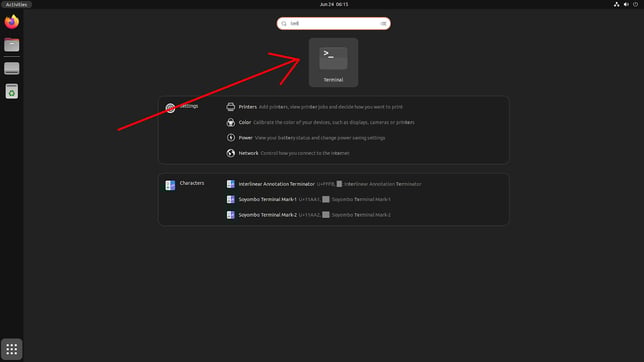Viewport: 644px width, 362px height.
Task: Open the Characters search provider icon
Action: tap(170, 185)
